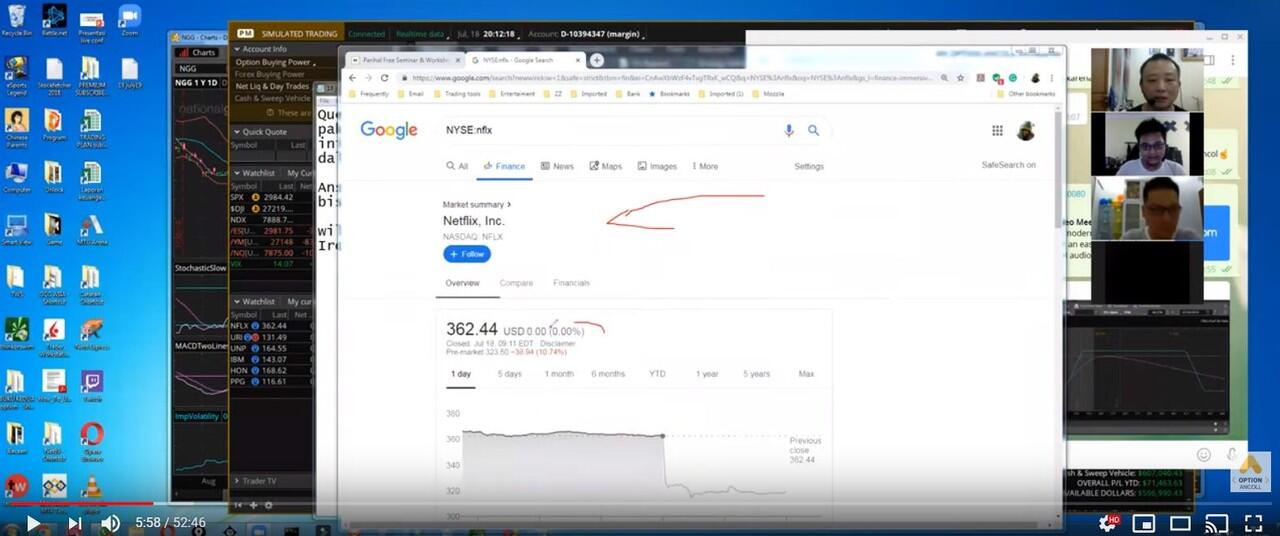The width and height of the screenshot is (1280, 536).
Task: Open the Google apps grid
Action: (x=997, y=130)
